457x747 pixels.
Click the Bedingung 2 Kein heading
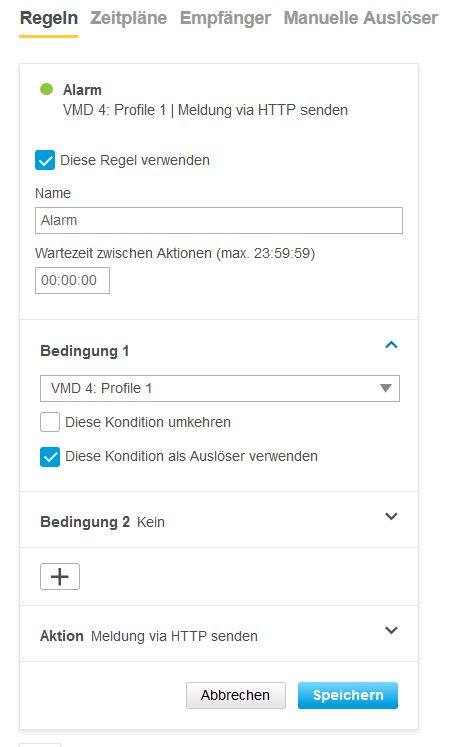pyautogui.click(x=102, y=522)
